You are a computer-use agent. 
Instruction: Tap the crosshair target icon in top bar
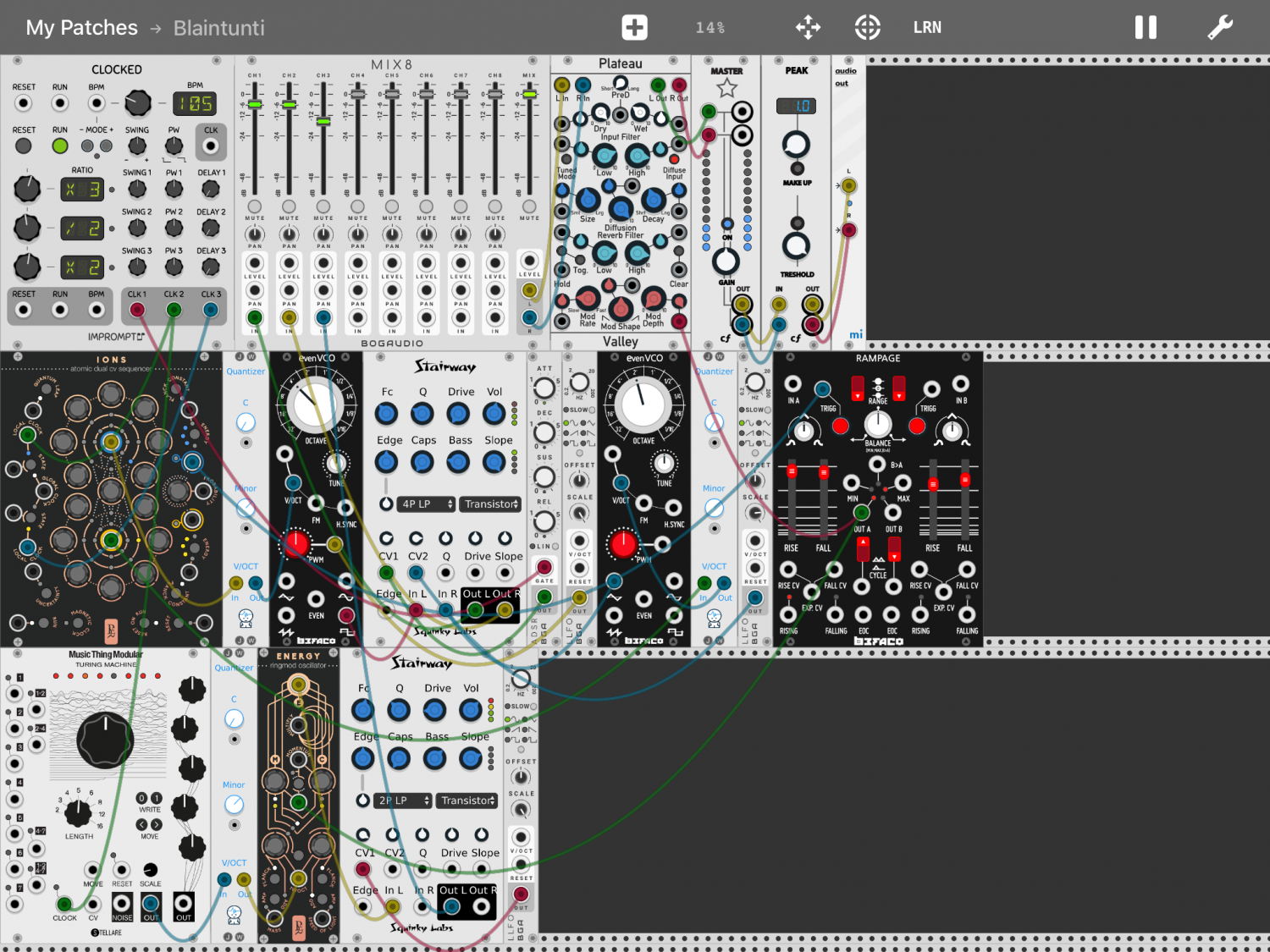867,27
